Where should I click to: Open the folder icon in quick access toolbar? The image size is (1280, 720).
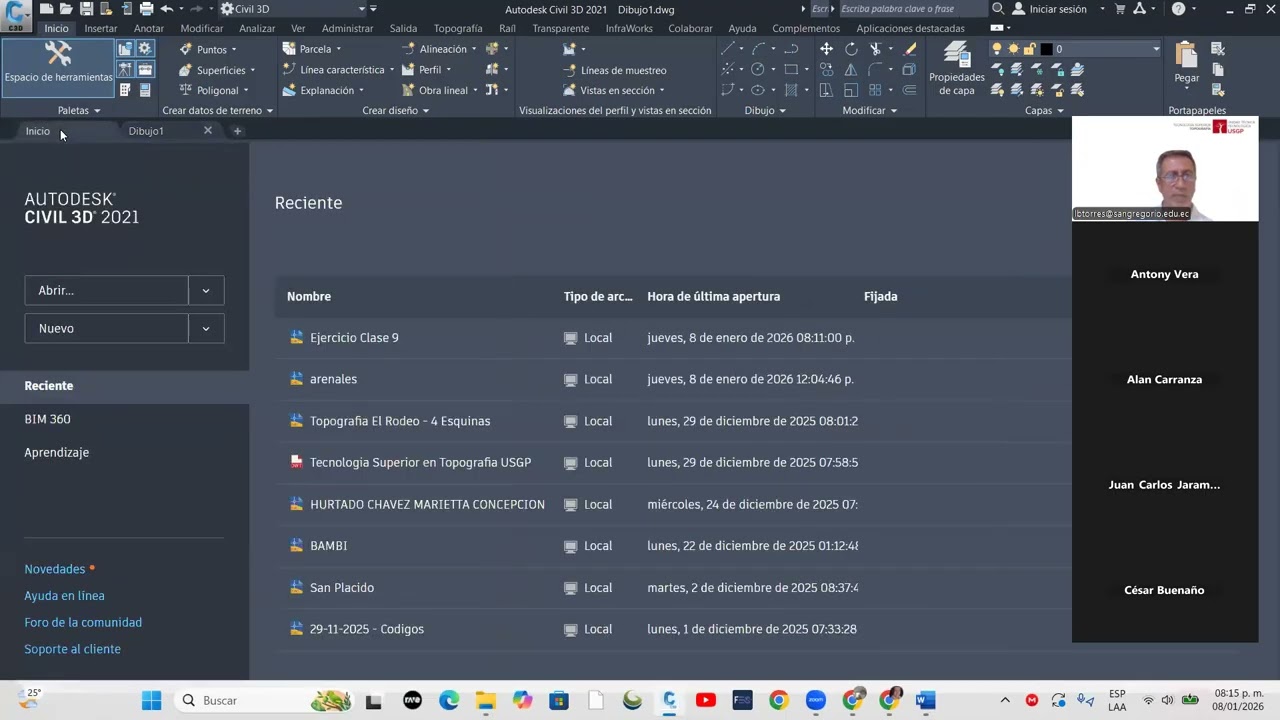click(x=66, y=9)
